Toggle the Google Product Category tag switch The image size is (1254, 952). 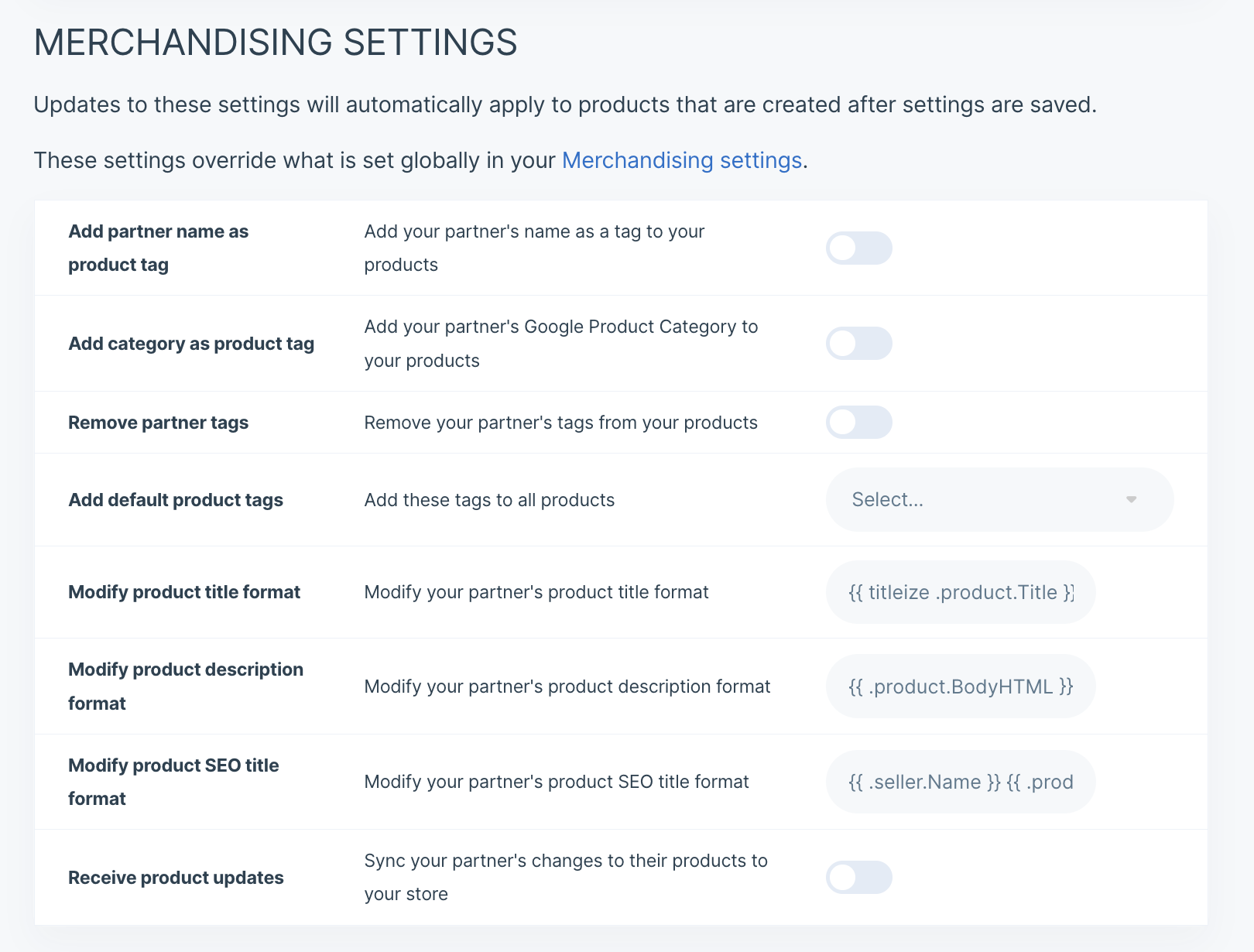point(858,344)
